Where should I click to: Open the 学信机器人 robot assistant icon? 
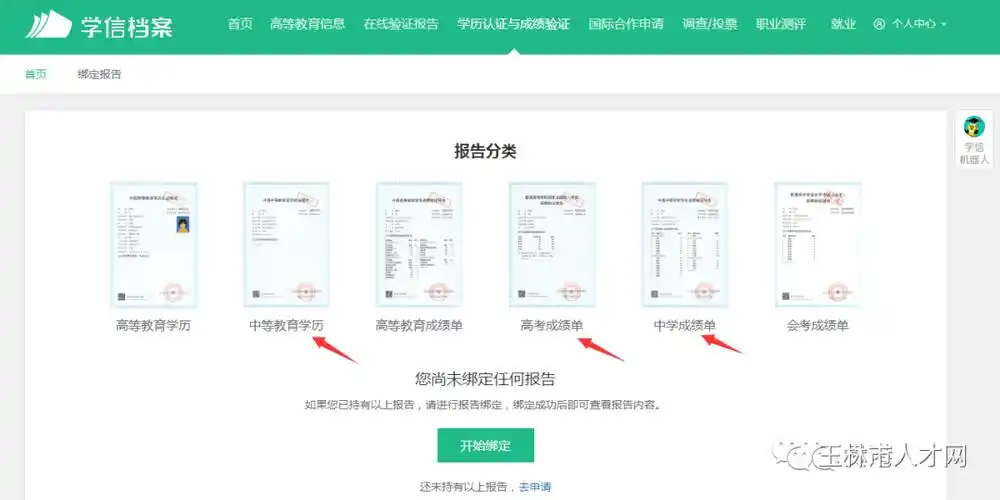(x=974, y=126)
